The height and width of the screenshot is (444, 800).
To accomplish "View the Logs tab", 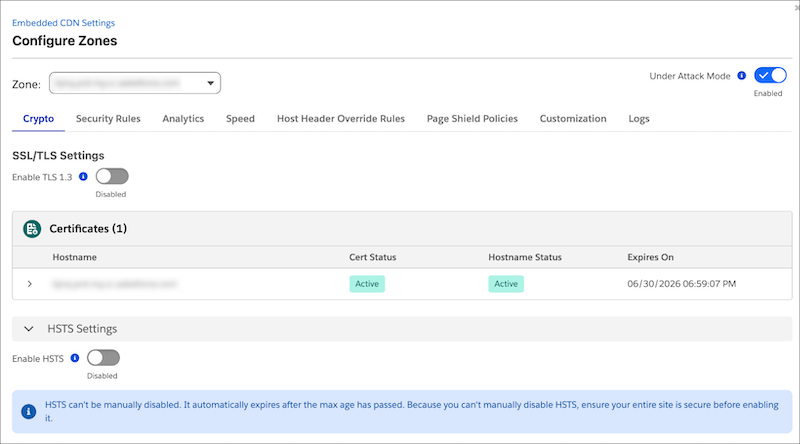I will [x=639, y=119].
